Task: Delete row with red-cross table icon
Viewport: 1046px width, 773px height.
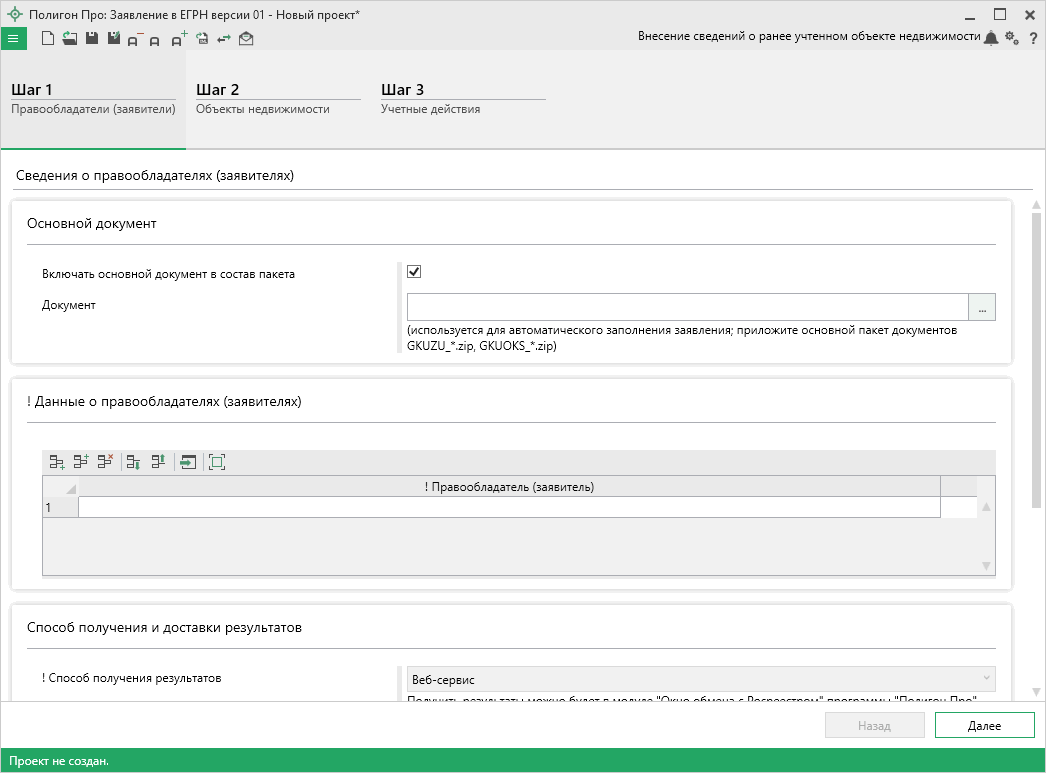Action: 104,461
